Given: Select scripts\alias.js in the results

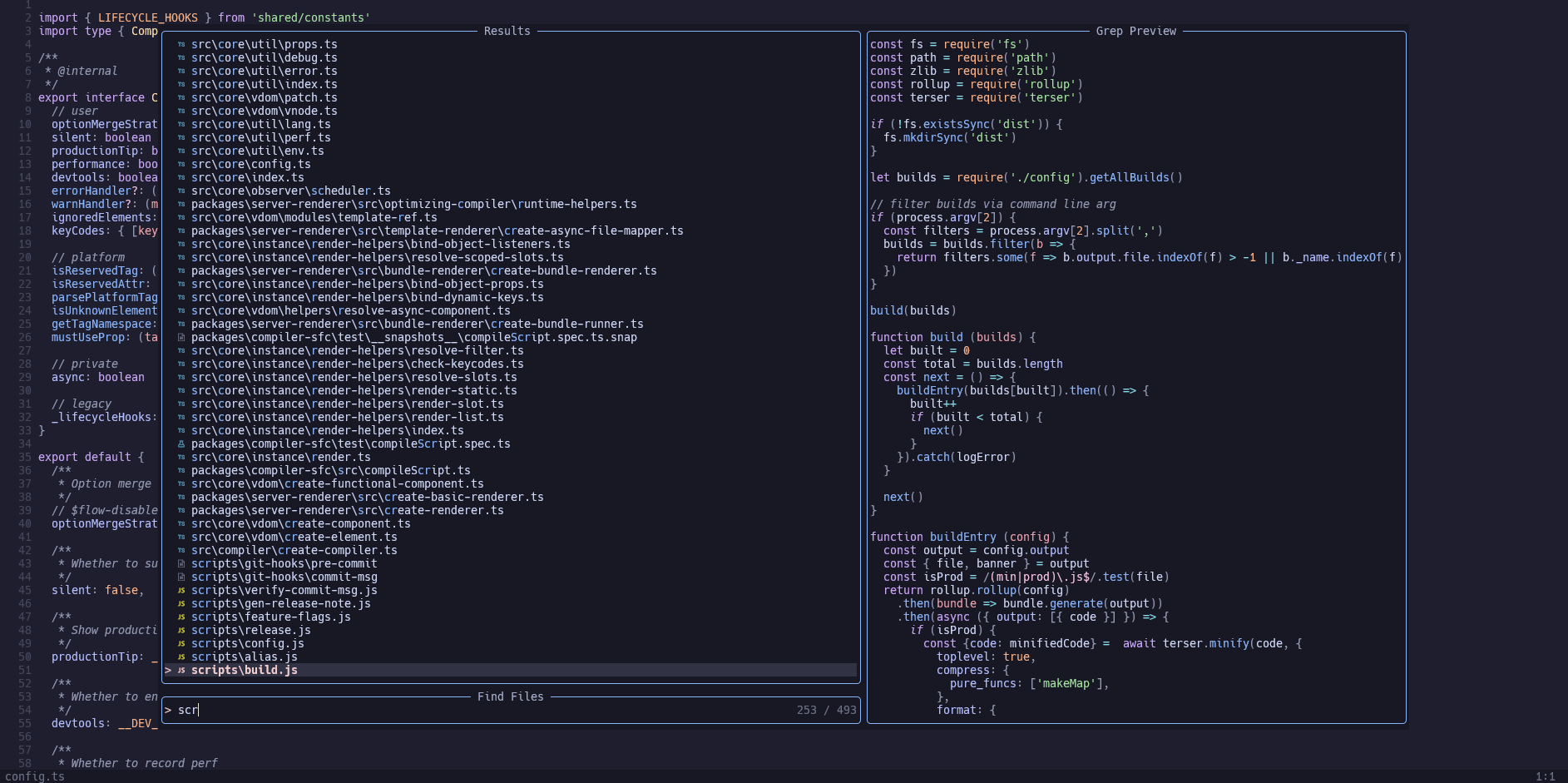Looking at the screenshot, I should (244, 657).
